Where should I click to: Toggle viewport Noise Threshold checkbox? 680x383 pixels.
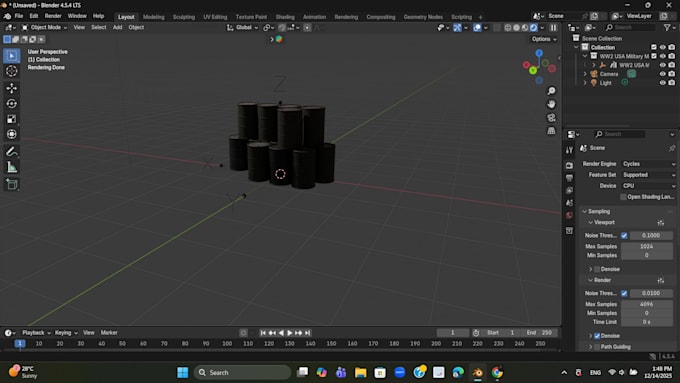pyautogui.click(x=624, y=235)
